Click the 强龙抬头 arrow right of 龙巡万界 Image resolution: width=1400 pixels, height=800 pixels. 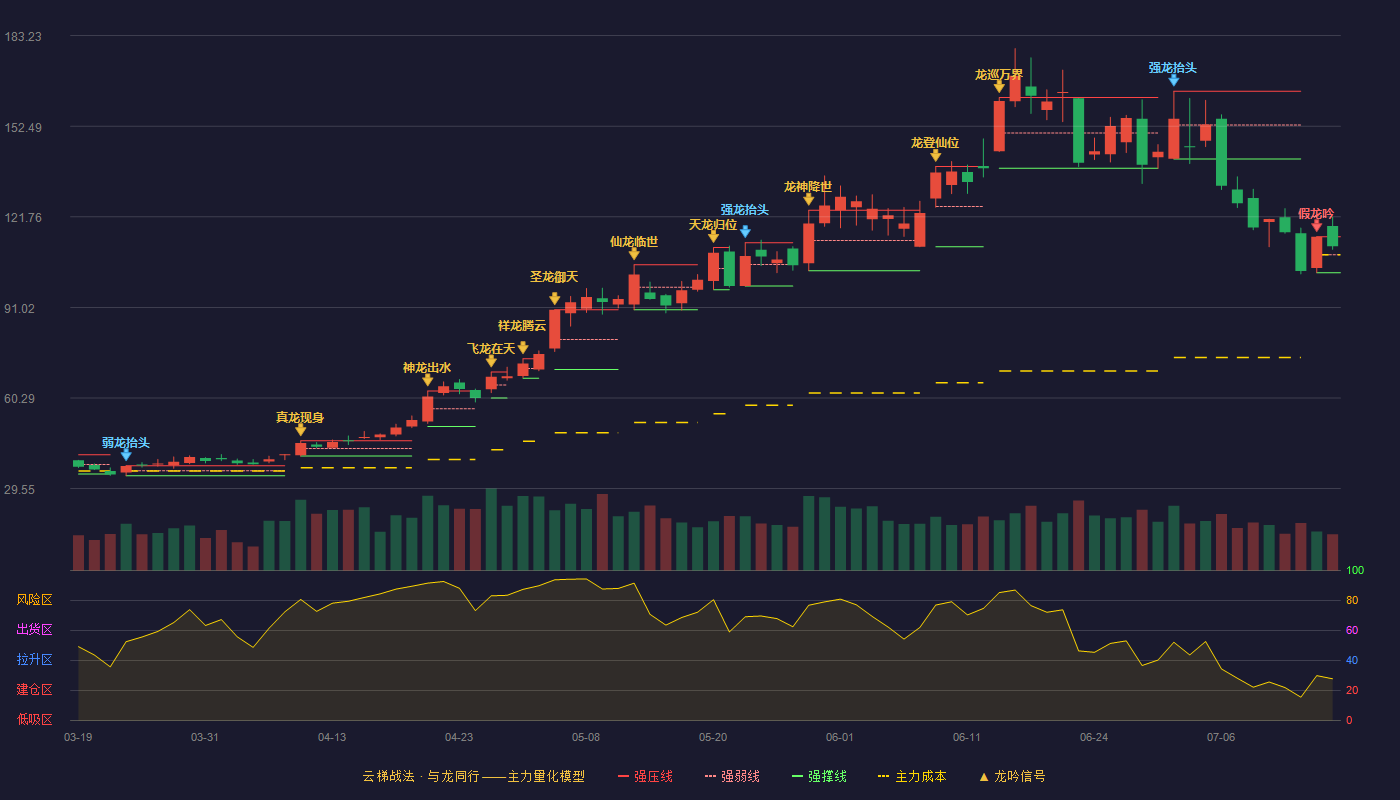coord(1173,80)
